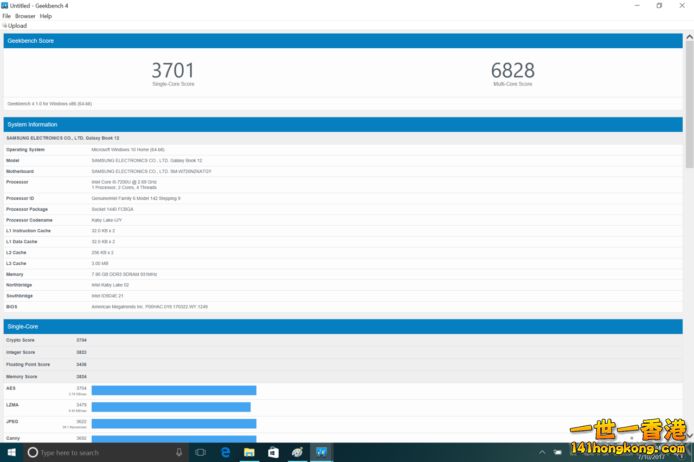This screenshot has height=462, width=694.
Task: Click the Upload toolbar button
Action: [x=15, y=26]
